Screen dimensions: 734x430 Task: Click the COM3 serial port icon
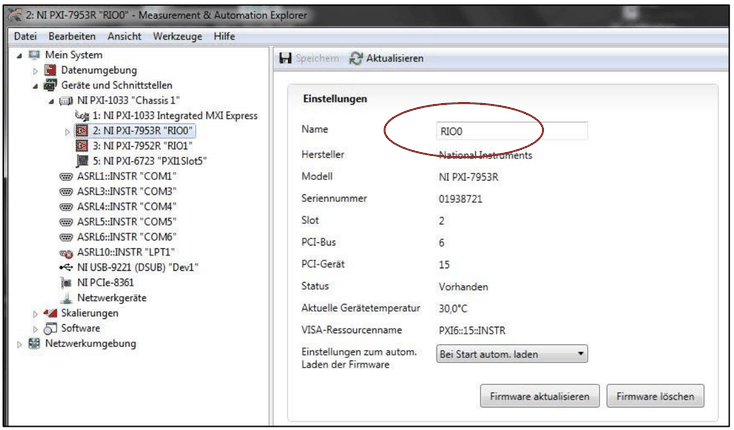tap(66, 191)
